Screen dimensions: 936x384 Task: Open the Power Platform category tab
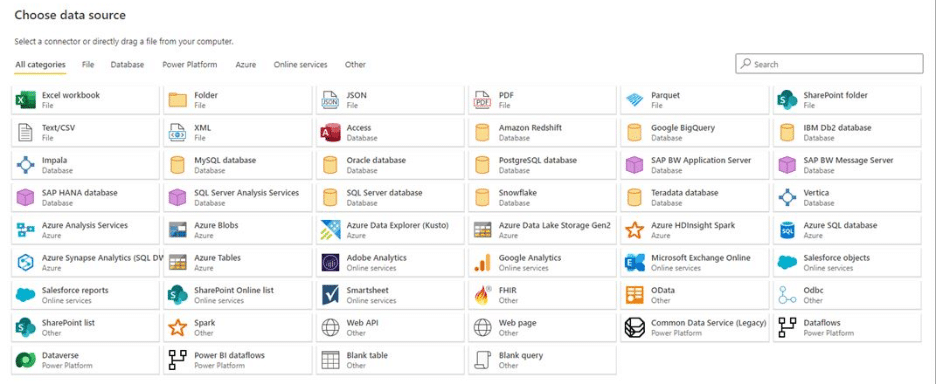190,64
